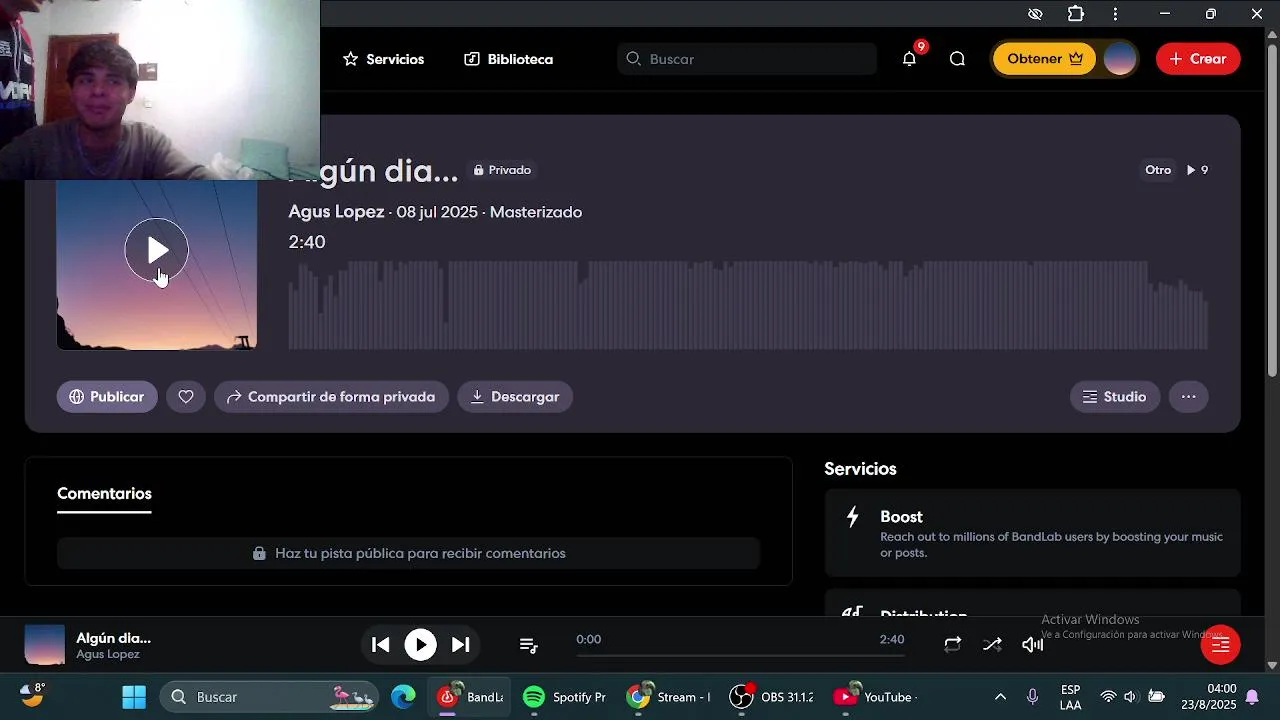Click the system volume tray icon

tap(1131, 697)
